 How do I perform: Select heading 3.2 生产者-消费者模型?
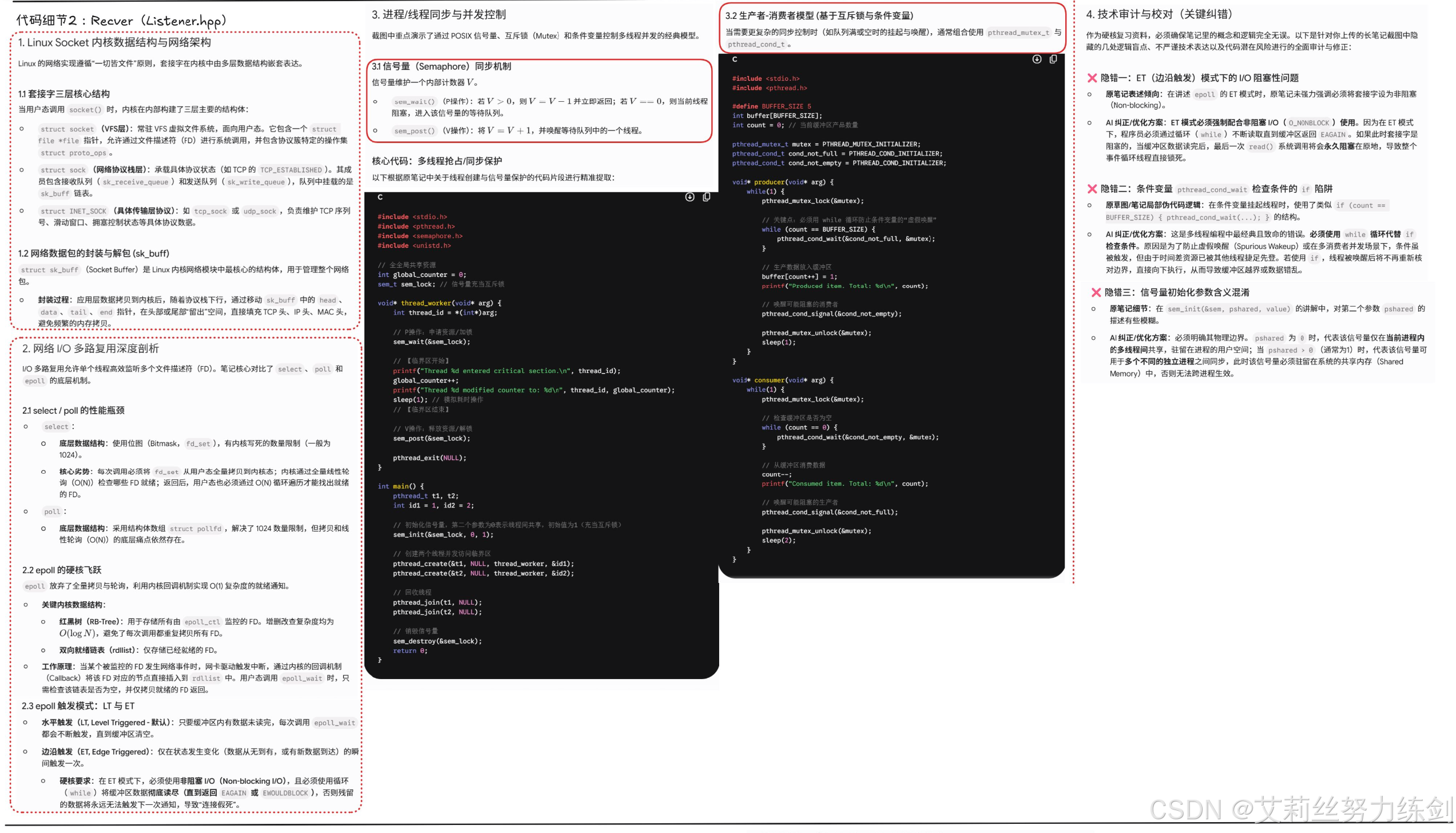click(819, 15)
